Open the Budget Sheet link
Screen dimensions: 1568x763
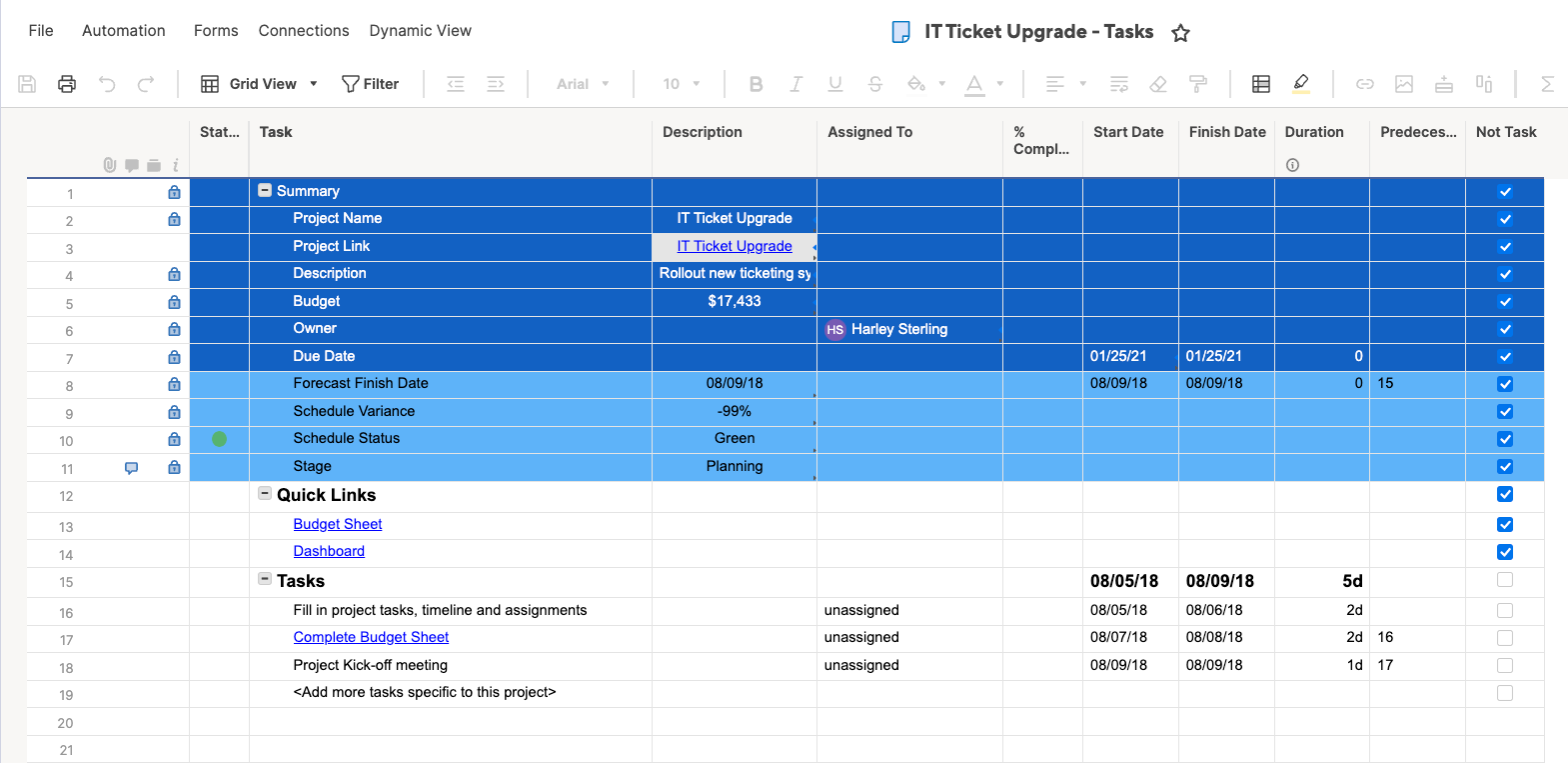tap(338, 524)
